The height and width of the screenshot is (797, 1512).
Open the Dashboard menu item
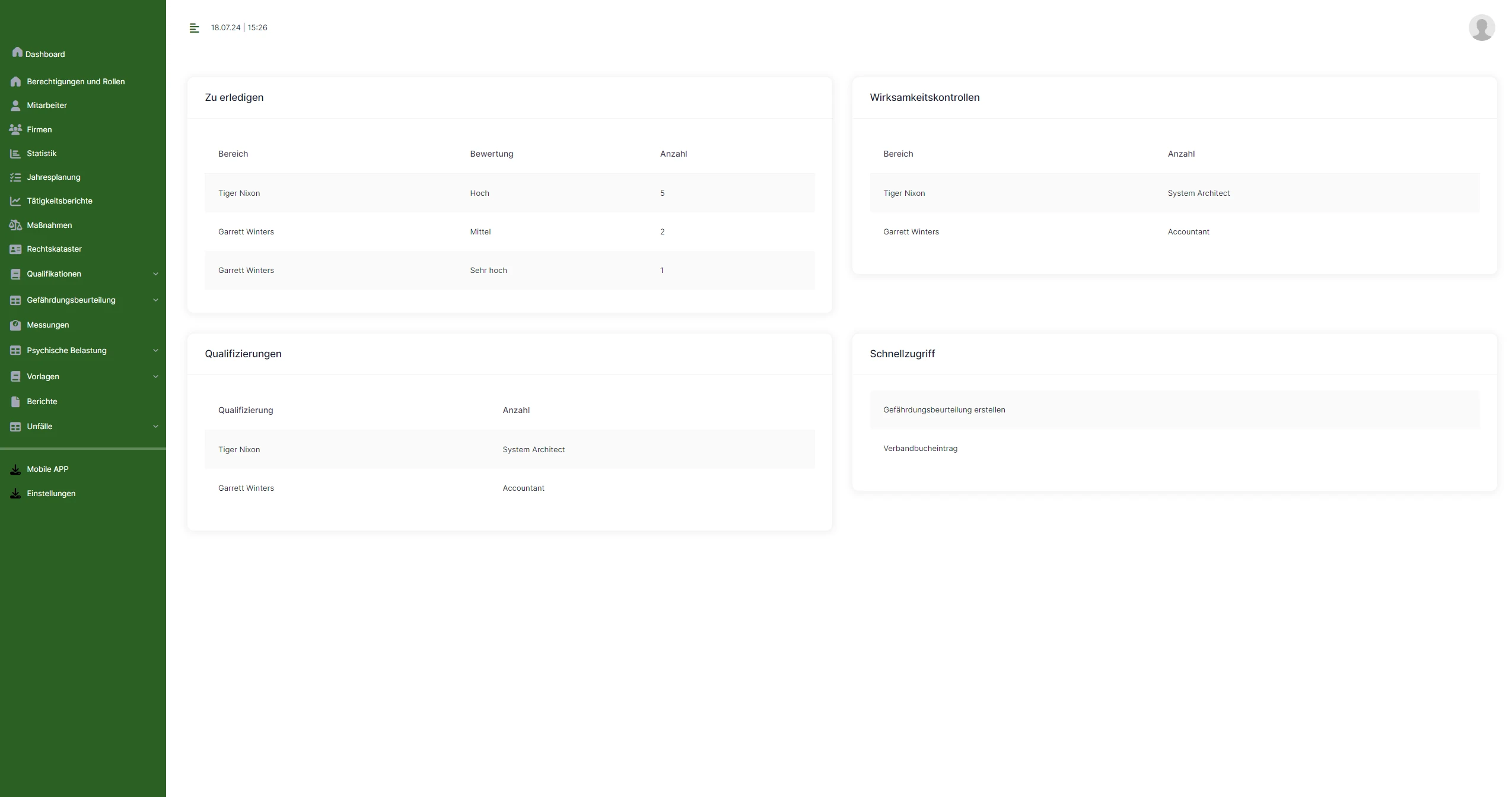45,54
